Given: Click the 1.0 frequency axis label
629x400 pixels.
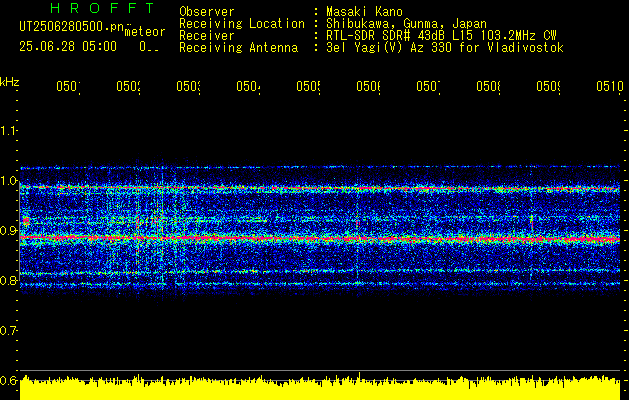Looking at the screenshot, I should point(8,181).
